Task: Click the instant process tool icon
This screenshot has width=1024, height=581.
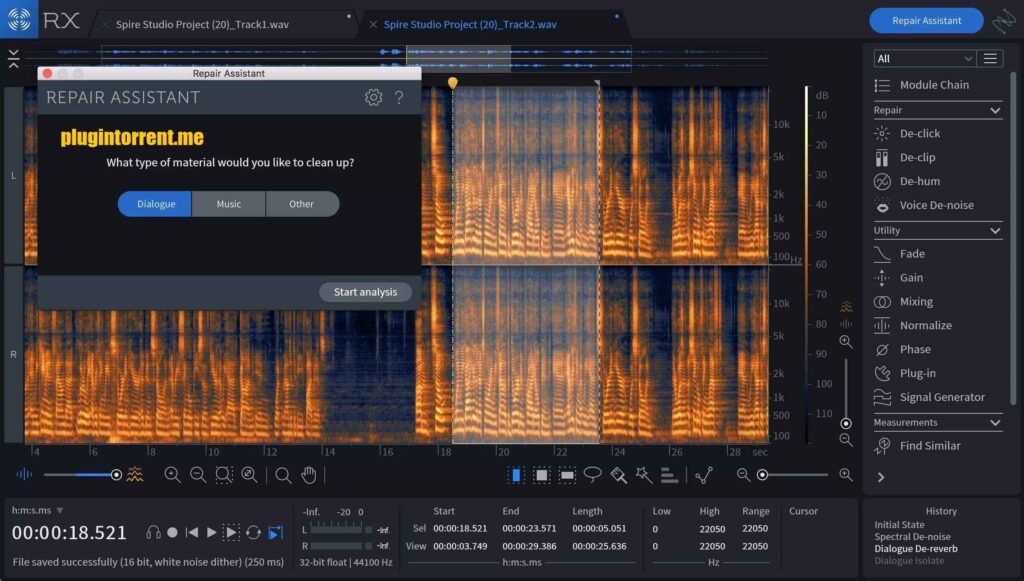Action: tap(704, 475)
